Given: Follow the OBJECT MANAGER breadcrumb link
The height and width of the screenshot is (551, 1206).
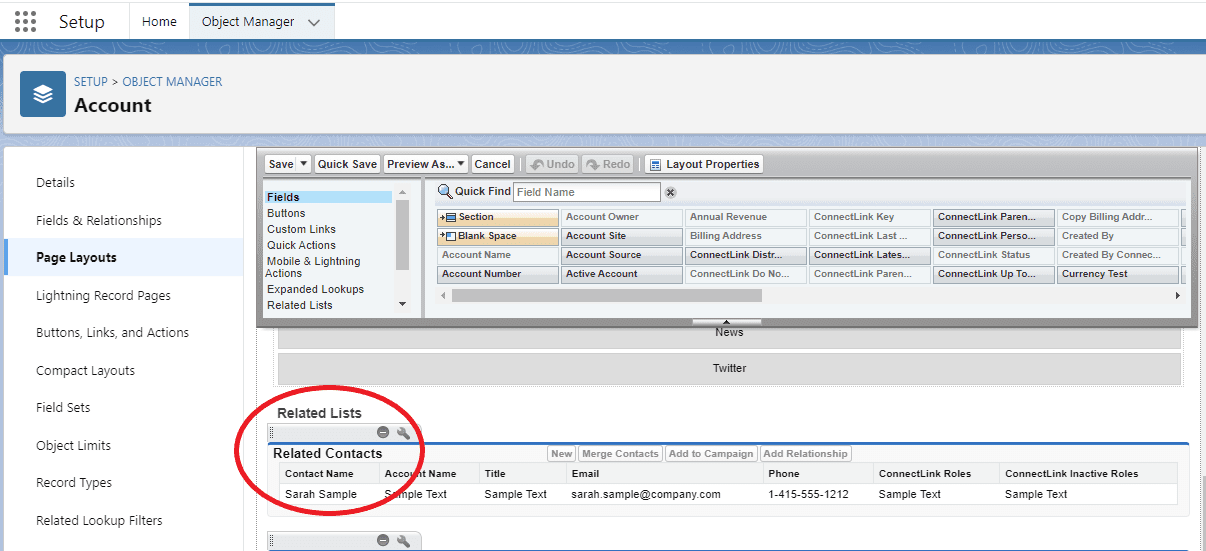Looking at the screenshot, I should [172, 81].
